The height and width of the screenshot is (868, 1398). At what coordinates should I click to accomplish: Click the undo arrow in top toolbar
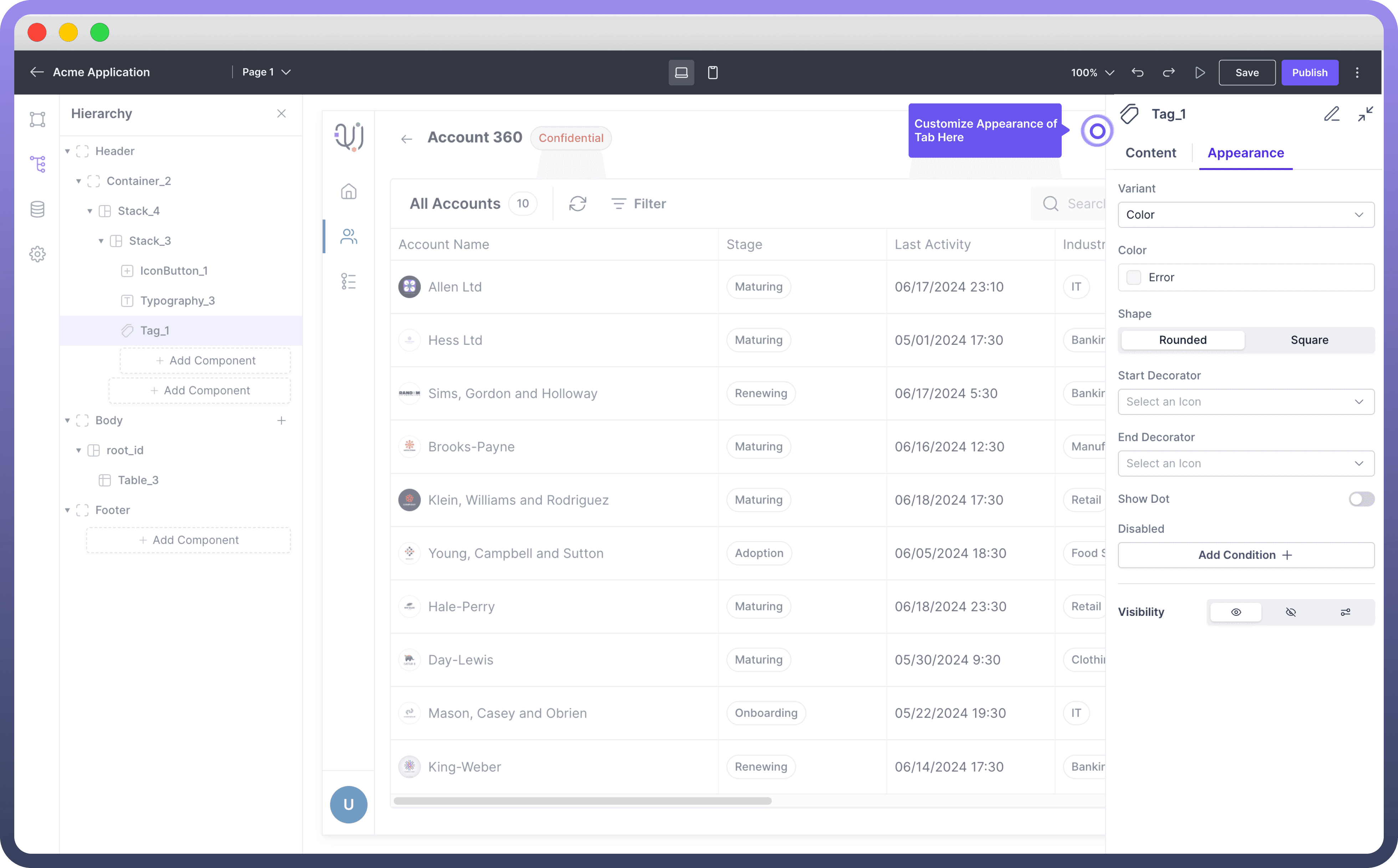(x=1137, y=72)
